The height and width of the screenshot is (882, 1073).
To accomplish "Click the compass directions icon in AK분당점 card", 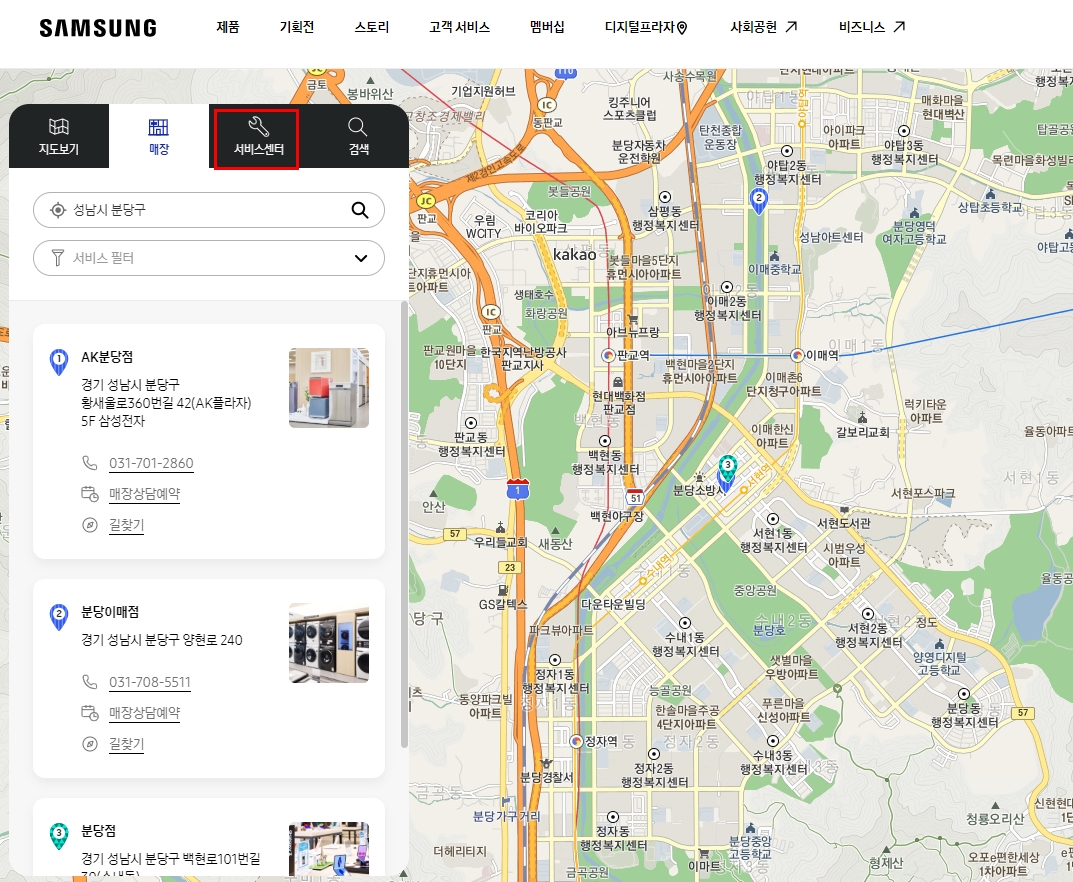I will click(x=90, y=525).
